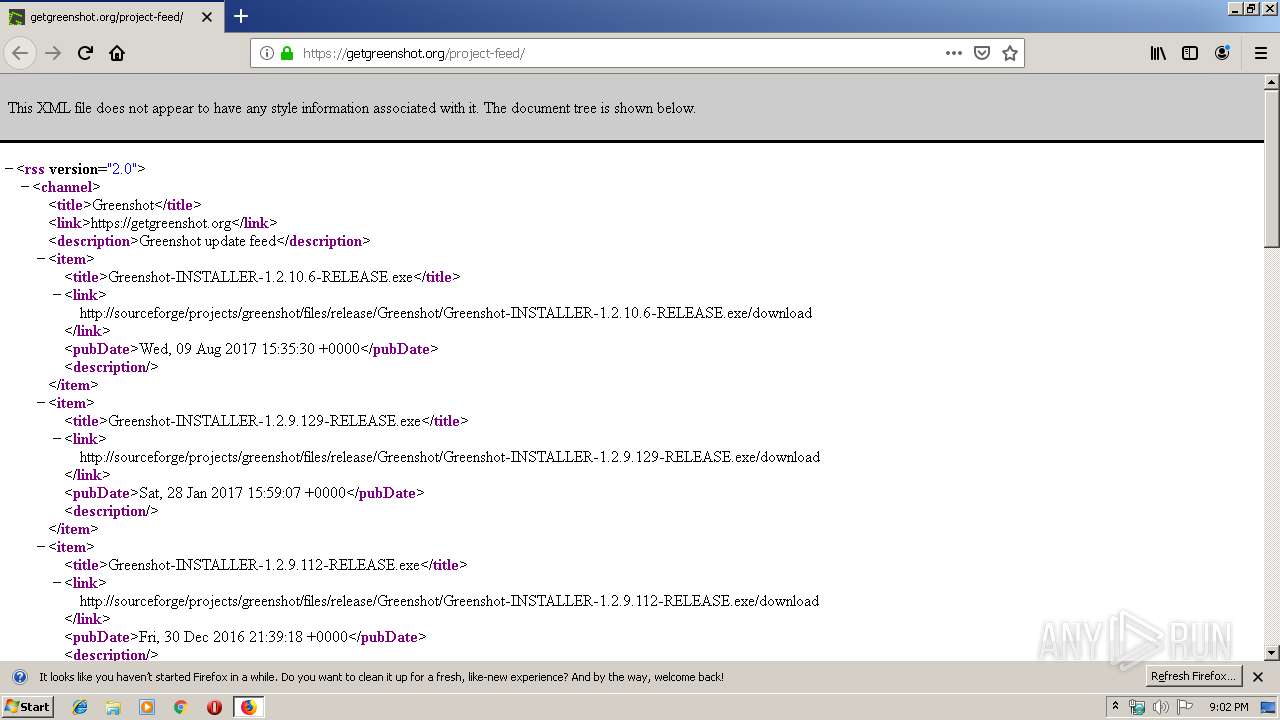
Task: Save page to Pocket
Action: (x=982, y=53)
